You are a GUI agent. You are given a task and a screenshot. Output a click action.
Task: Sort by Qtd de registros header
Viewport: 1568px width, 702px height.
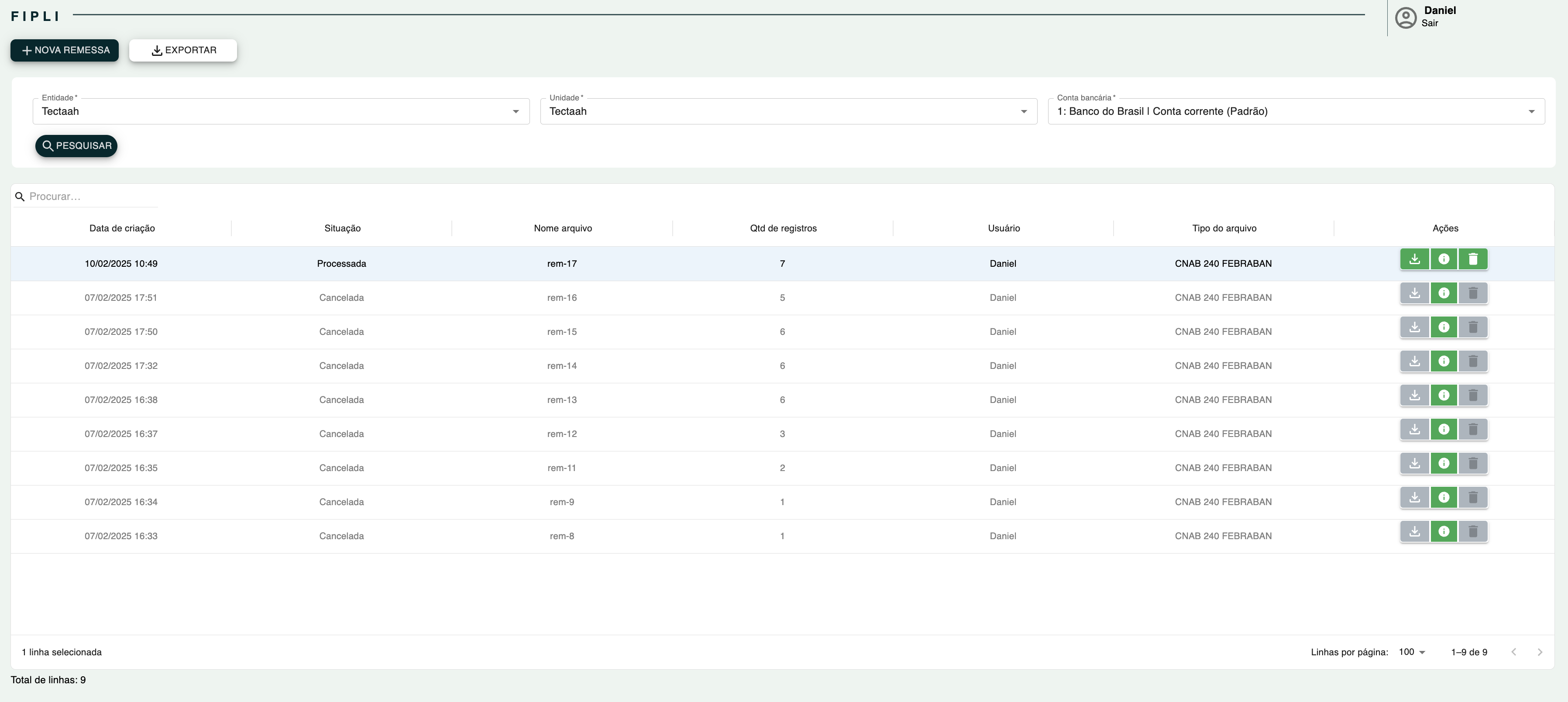coord(783,228)
